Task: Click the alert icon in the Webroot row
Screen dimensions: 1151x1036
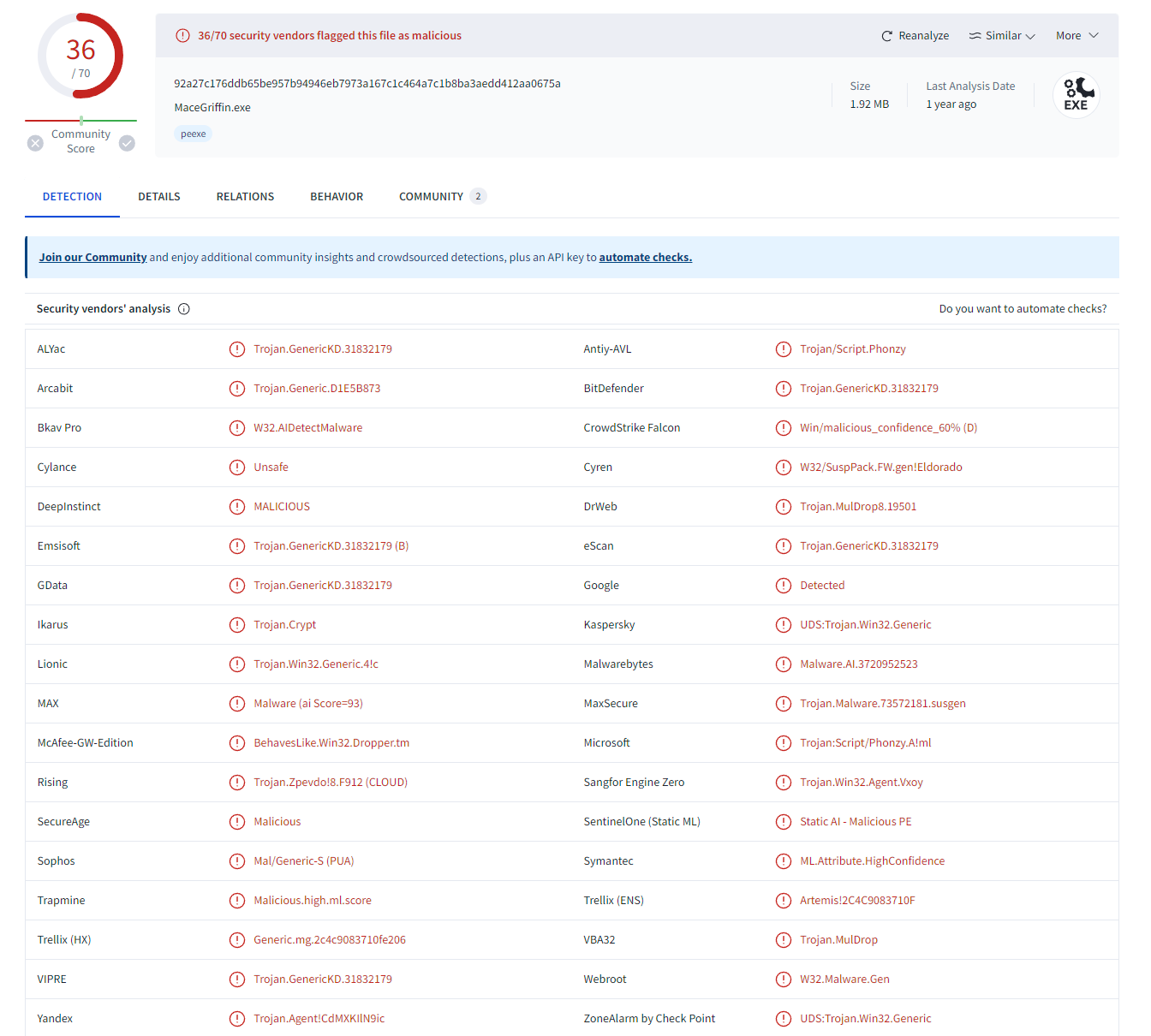Action: (x=784, y=979)
